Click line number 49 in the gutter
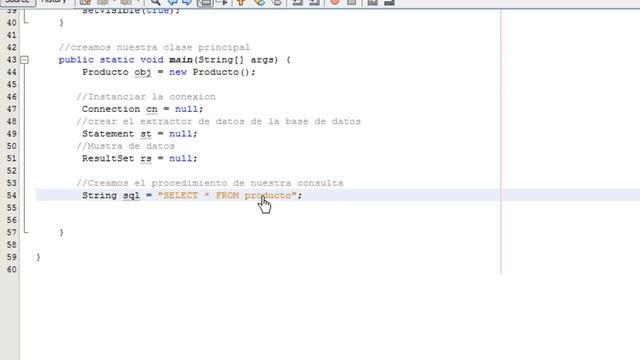Screen dimensions: 640x360 pyautogui.click(x=11, y=134)
